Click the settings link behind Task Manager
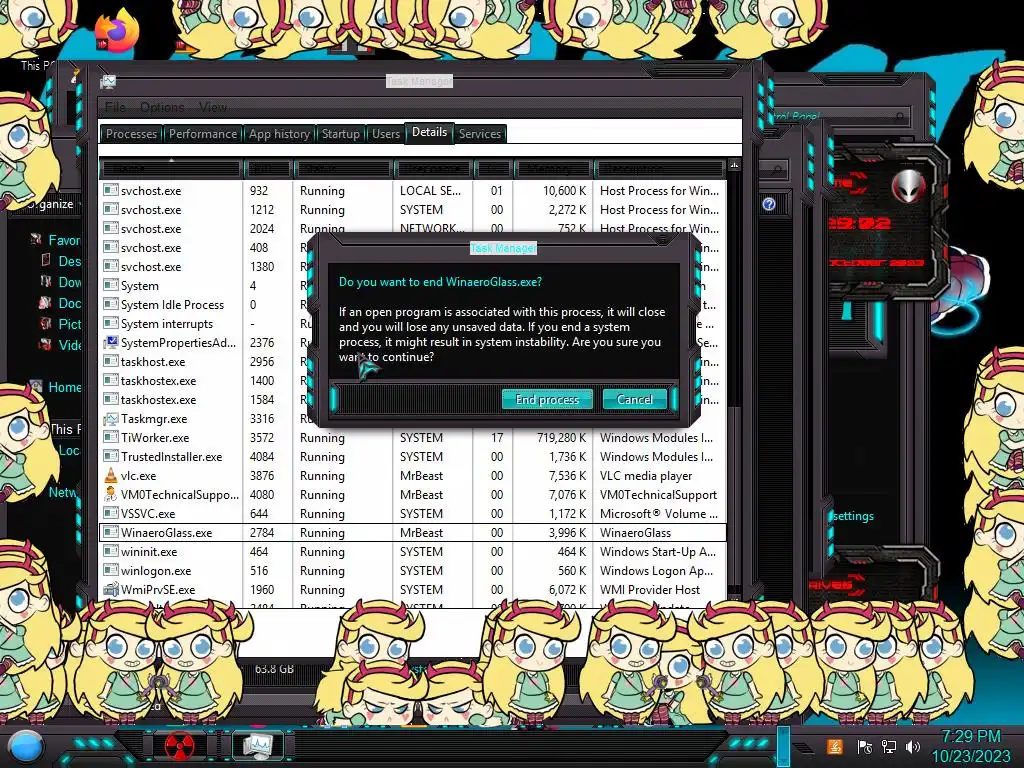 coord(854,516)
